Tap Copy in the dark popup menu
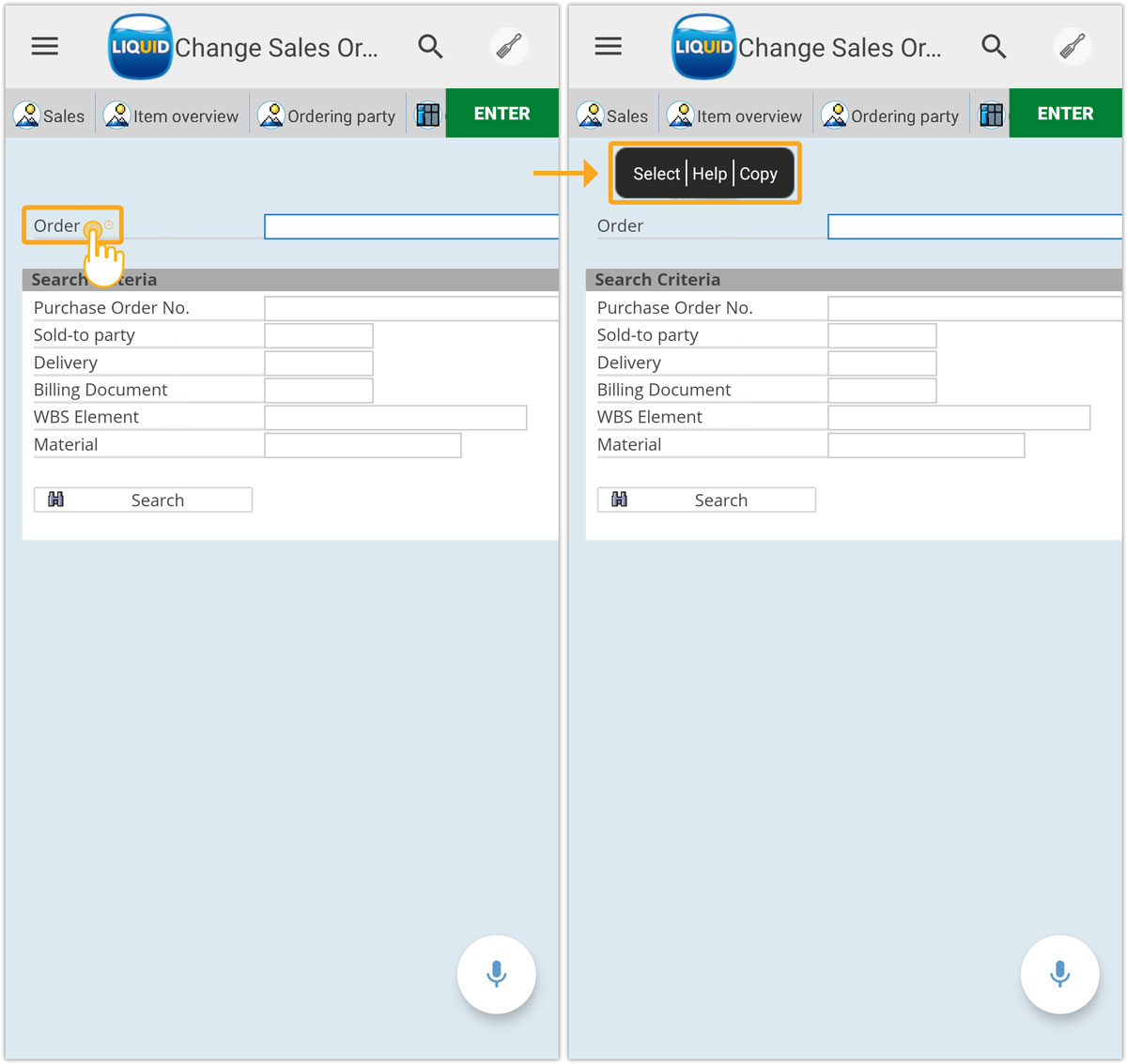The image size is (1127, 1064). (758, 174)
